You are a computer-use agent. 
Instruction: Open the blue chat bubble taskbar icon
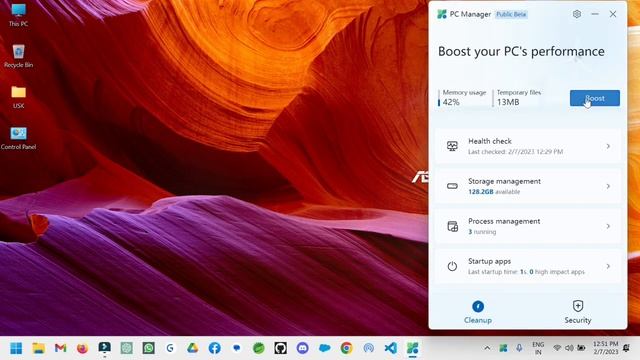point(237,348)
